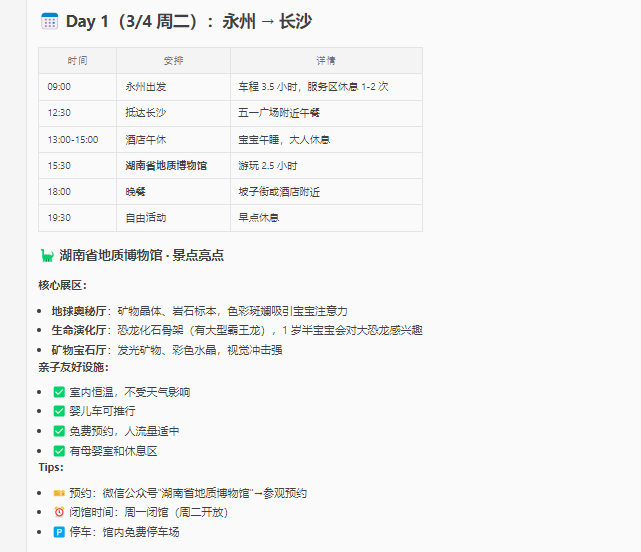Click green check mark beside 免费预约
The height and width of the screenshot is (552, 641).
pos(59,431)
